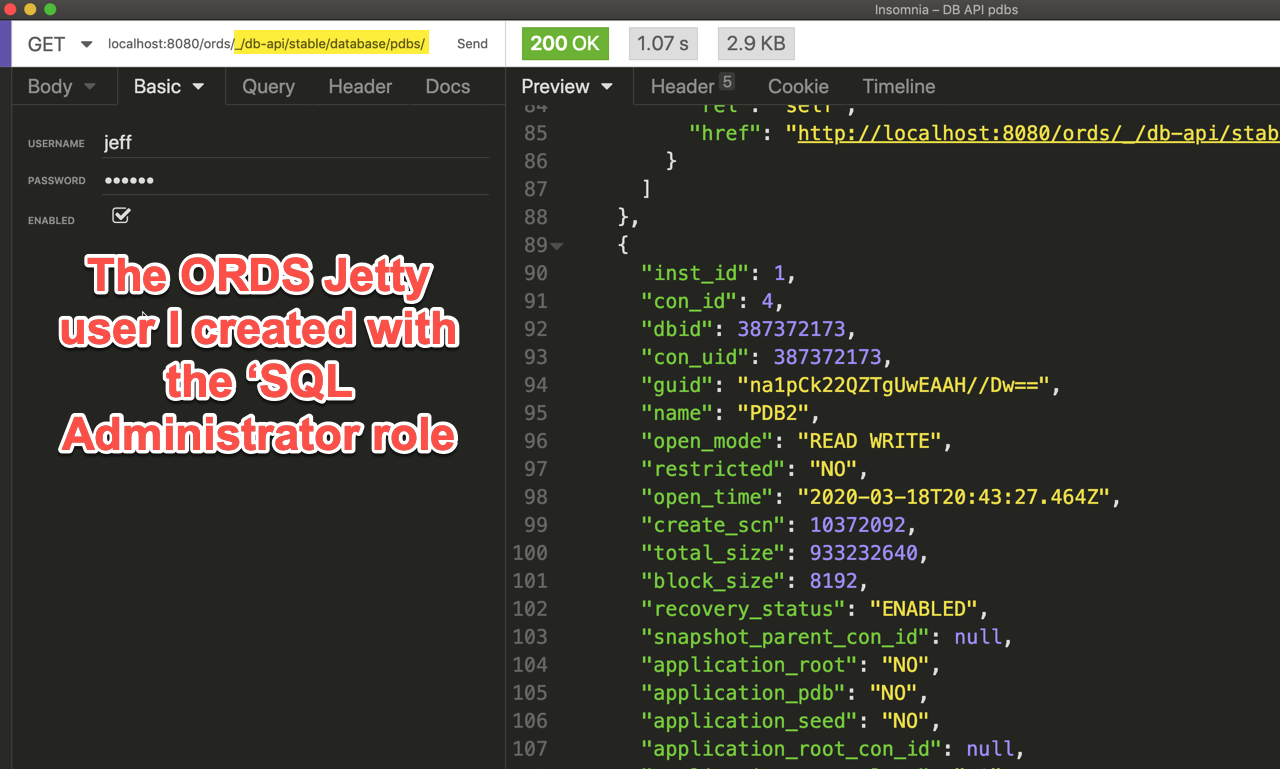Switch to the Cookie tab

click(798, 87)
